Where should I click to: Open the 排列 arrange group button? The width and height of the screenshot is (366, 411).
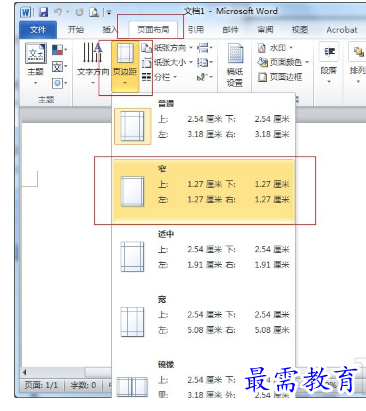click(358, 63)
